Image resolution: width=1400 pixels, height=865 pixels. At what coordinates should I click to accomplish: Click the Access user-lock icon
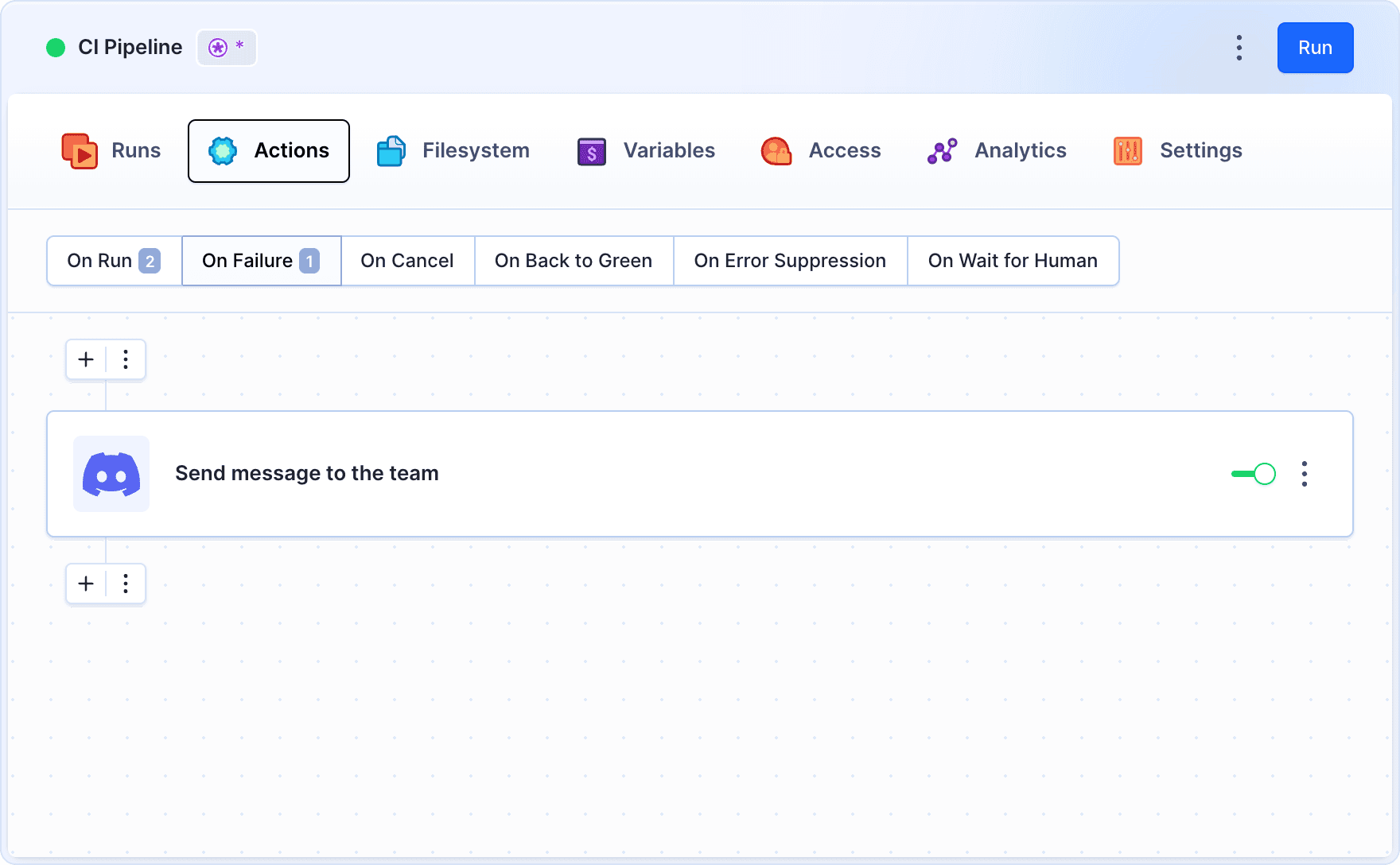(x=776, y=151)
